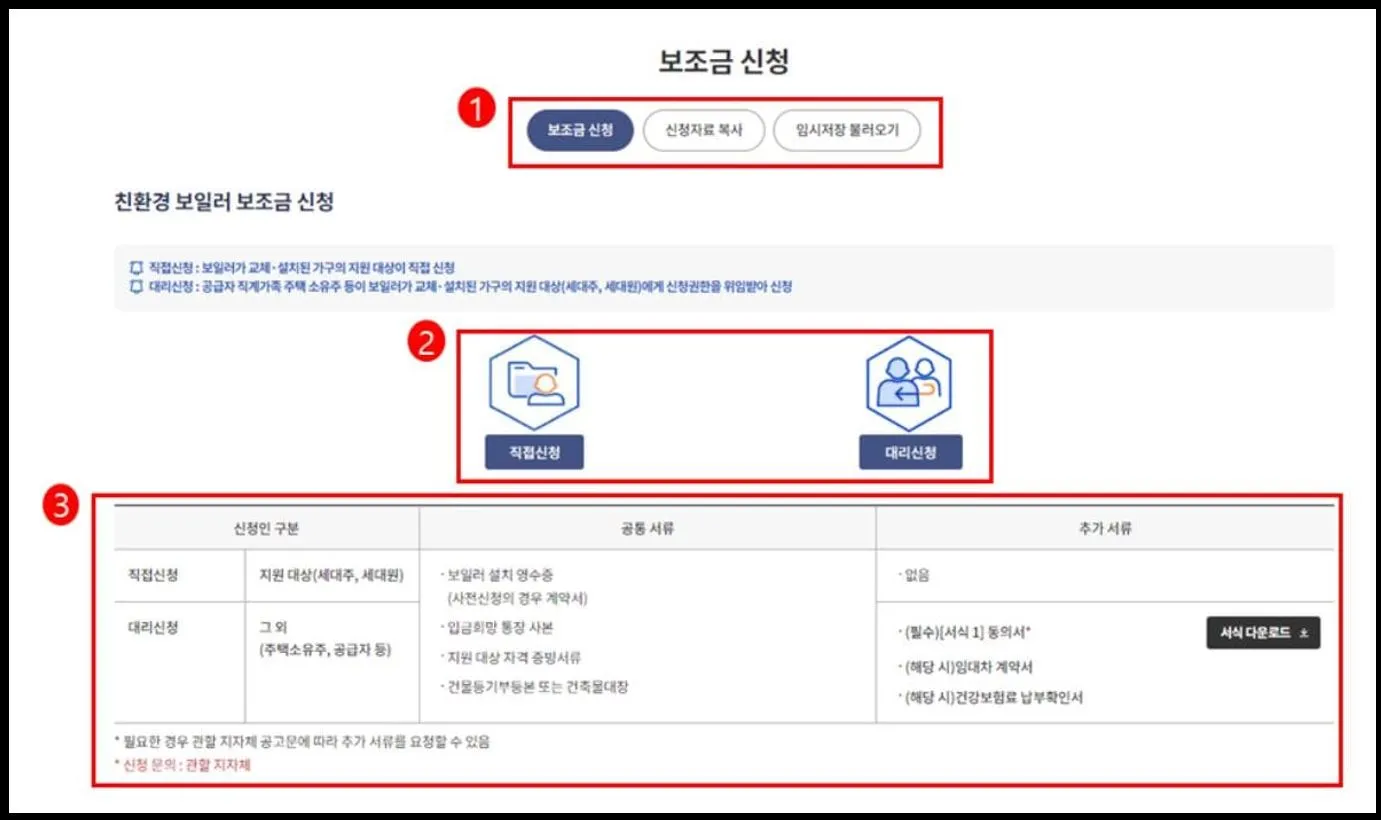
Task: Click the 추가 서류 table header
Action: [1106, 529]
